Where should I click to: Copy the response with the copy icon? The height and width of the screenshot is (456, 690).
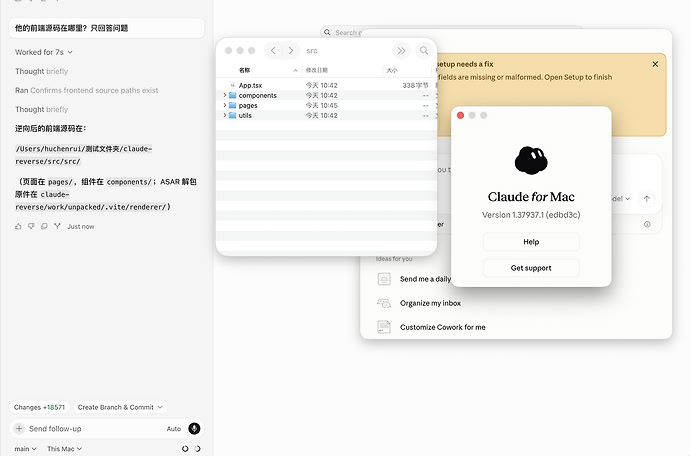point(44,226)
